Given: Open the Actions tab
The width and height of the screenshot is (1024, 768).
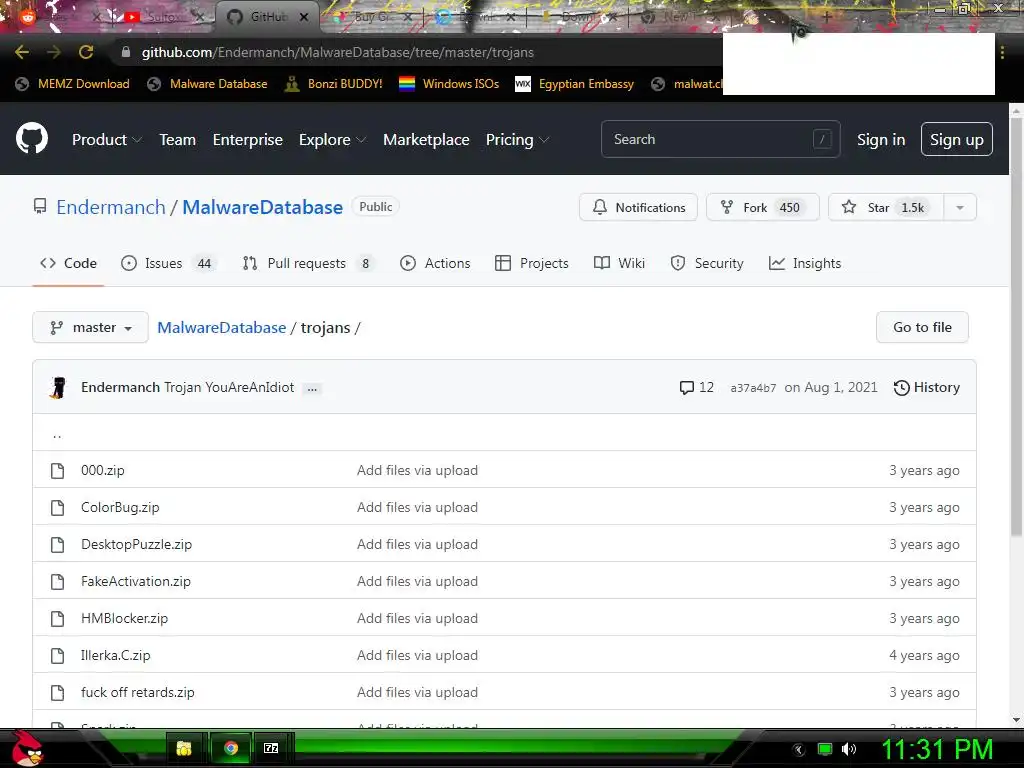Looking at the screenshot, I should click(x=435, y=263).
